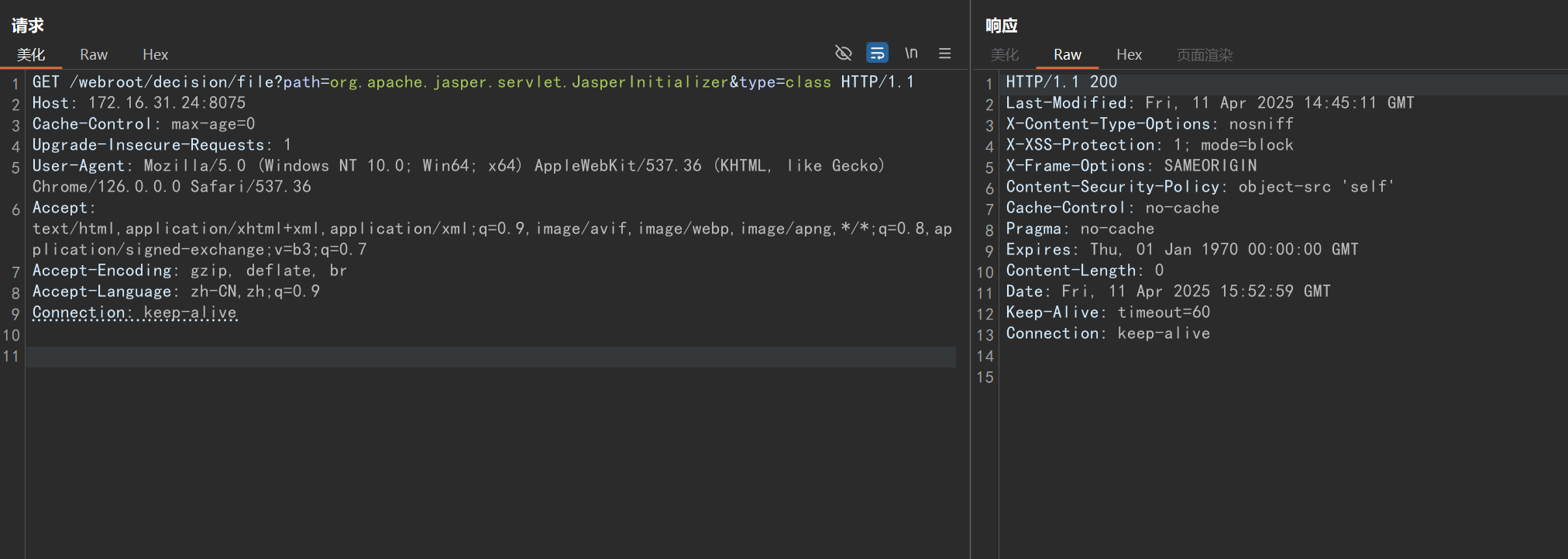Click the response 美化 tab
Screen dimensions: 1568x559
[x=1004, y=55]
